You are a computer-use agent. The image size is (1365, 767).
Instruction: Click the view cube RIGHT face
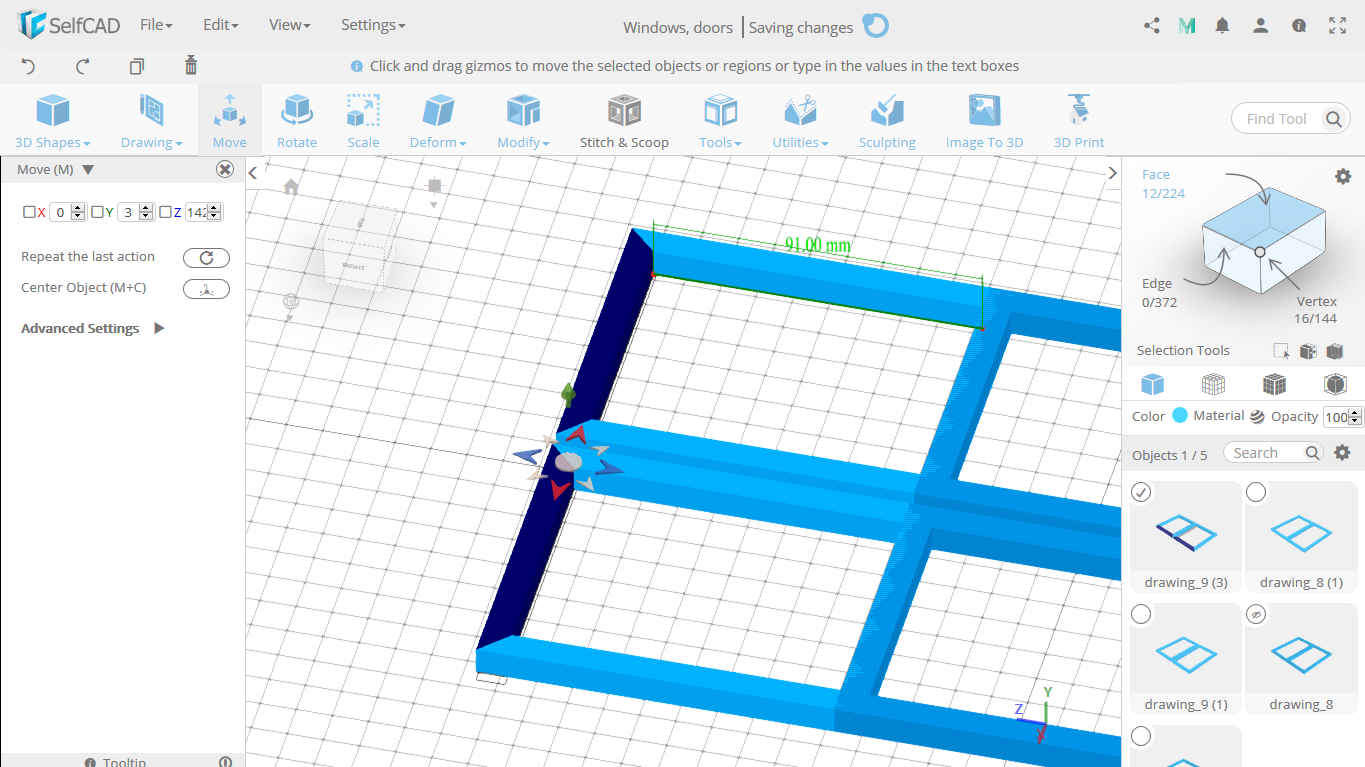coord(352,266)
